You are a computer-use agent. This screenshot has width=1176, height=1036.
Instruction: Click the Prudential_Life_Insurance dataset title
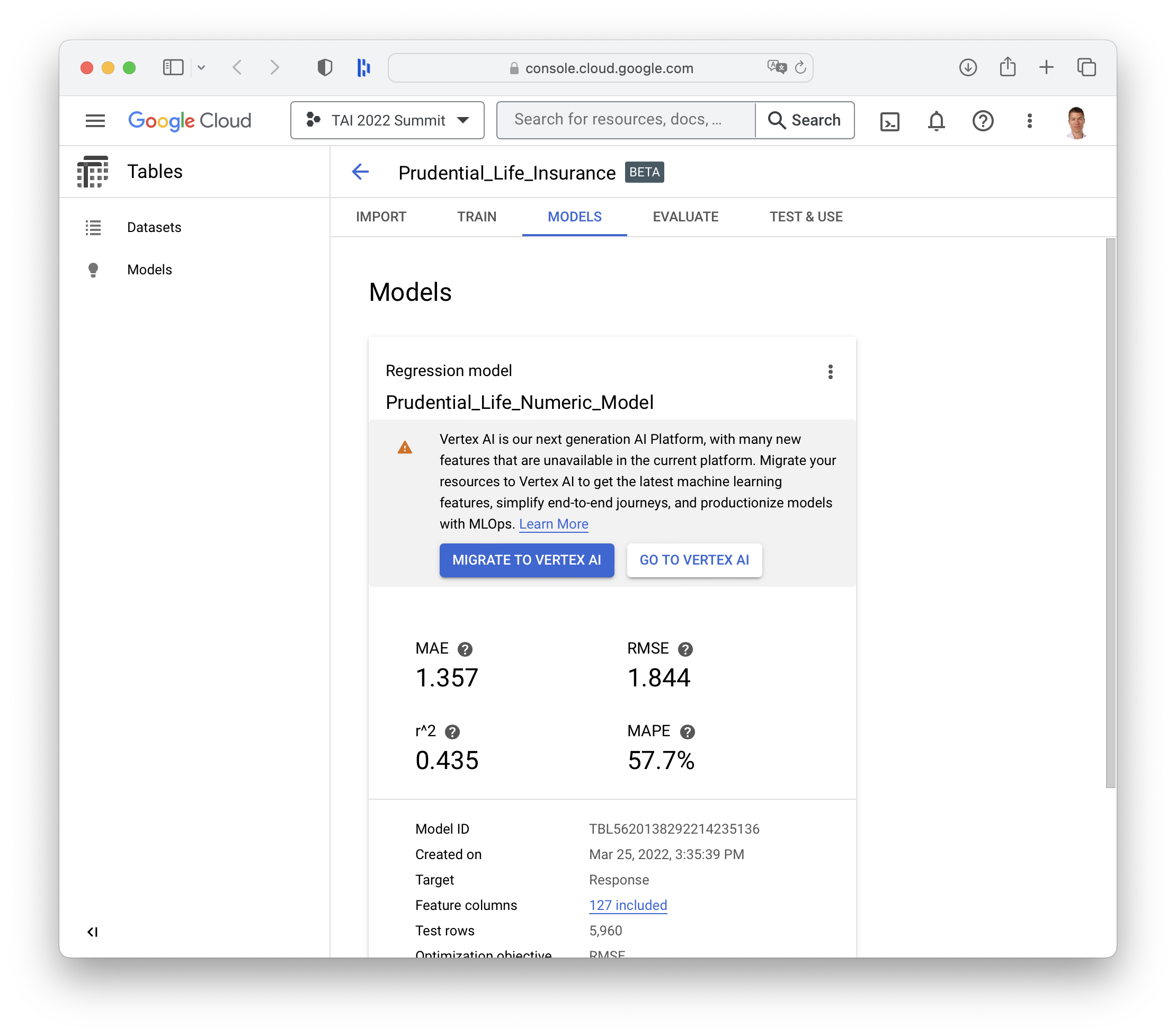point(506,173)
